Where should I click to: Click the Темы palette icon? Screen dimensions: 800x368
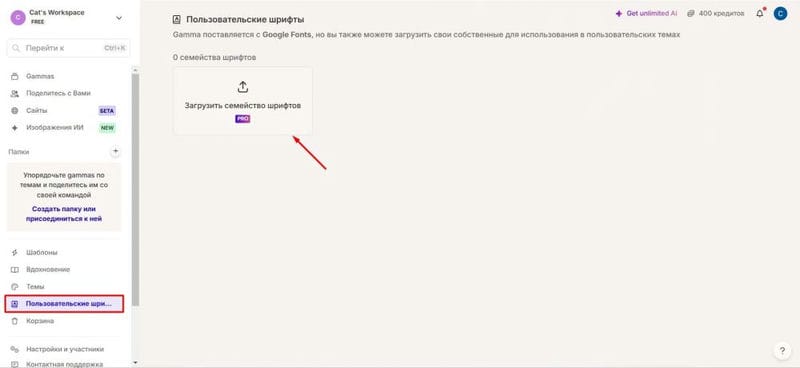coord(15,287)
